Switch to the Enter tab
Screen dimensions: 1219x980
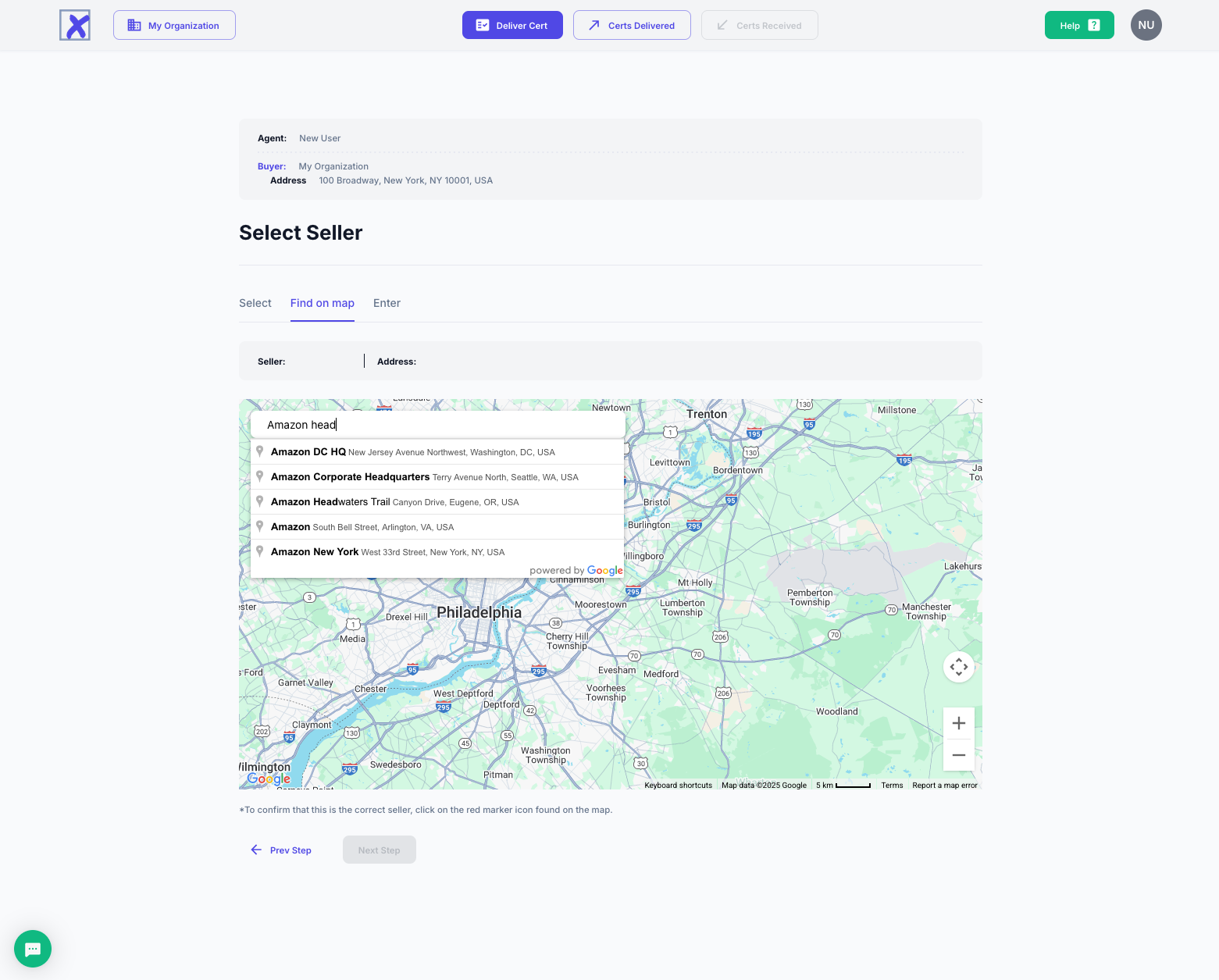tap(387, 303)
